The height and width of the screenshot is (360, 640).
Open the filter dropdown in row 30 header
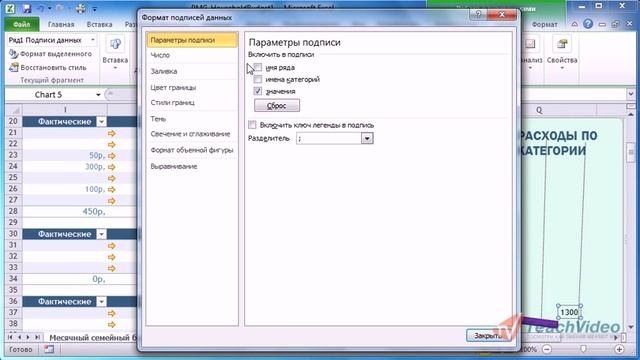coord(101,234)
